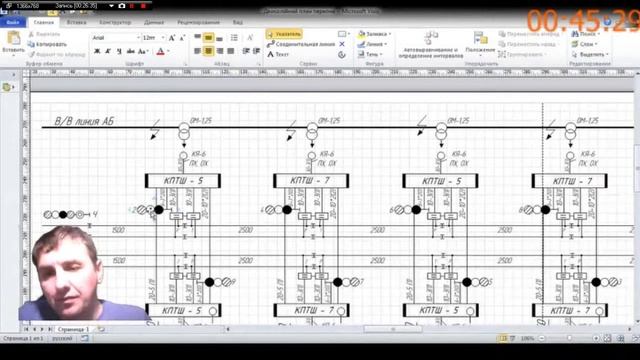Toggle bold text formatting
This screenshot has height=360, width=640.
97,51
